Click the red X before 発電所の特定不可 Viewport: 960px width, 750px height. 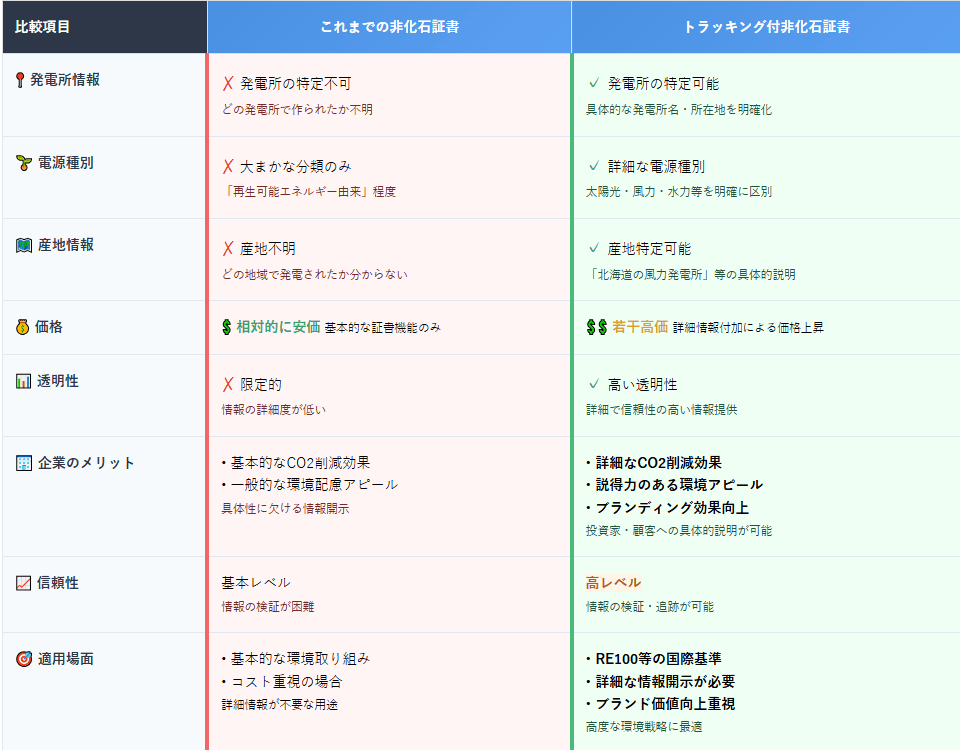click(228, 84)
